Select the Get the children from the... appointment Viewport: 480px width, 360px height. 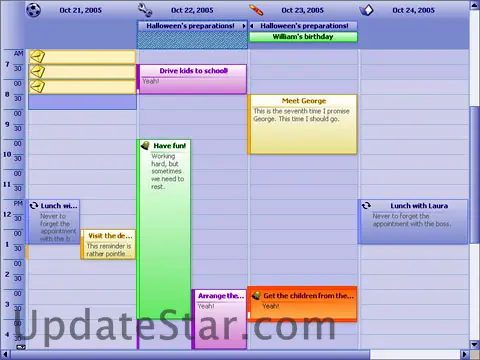[x=303, y=304]
